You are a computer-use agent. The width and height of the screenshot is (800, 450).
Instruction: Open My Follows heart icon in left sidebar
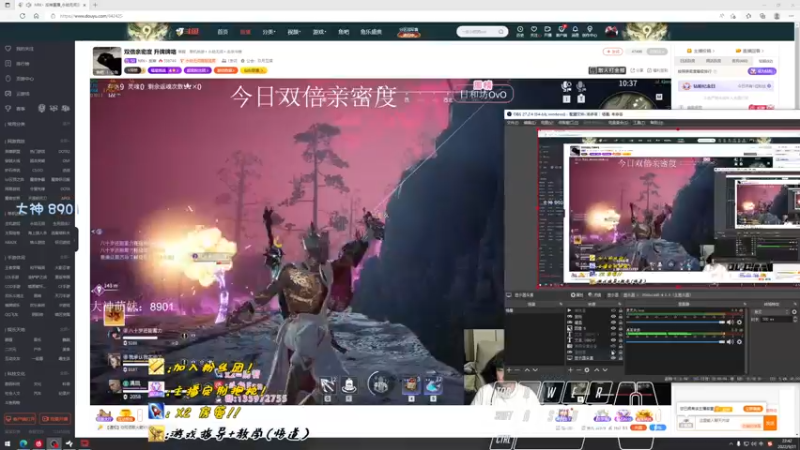click(8, 48)
